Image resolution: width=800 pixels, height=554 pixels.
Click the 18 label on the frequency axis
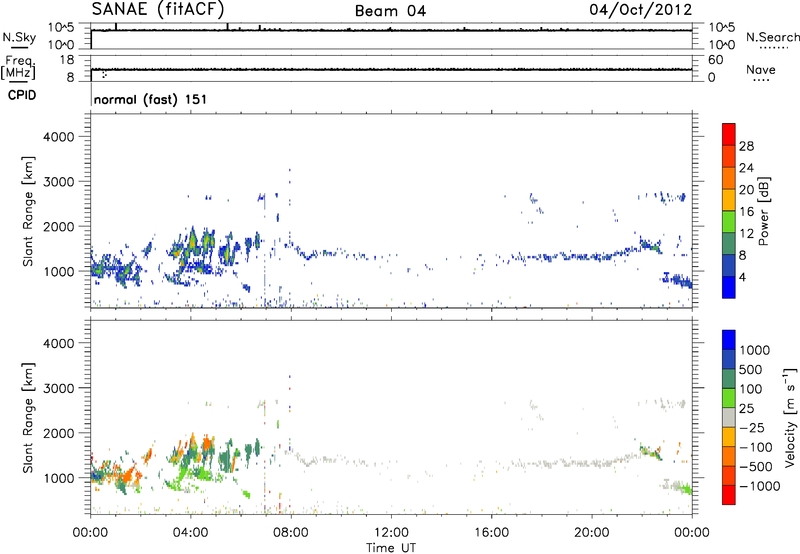(67, 60)
